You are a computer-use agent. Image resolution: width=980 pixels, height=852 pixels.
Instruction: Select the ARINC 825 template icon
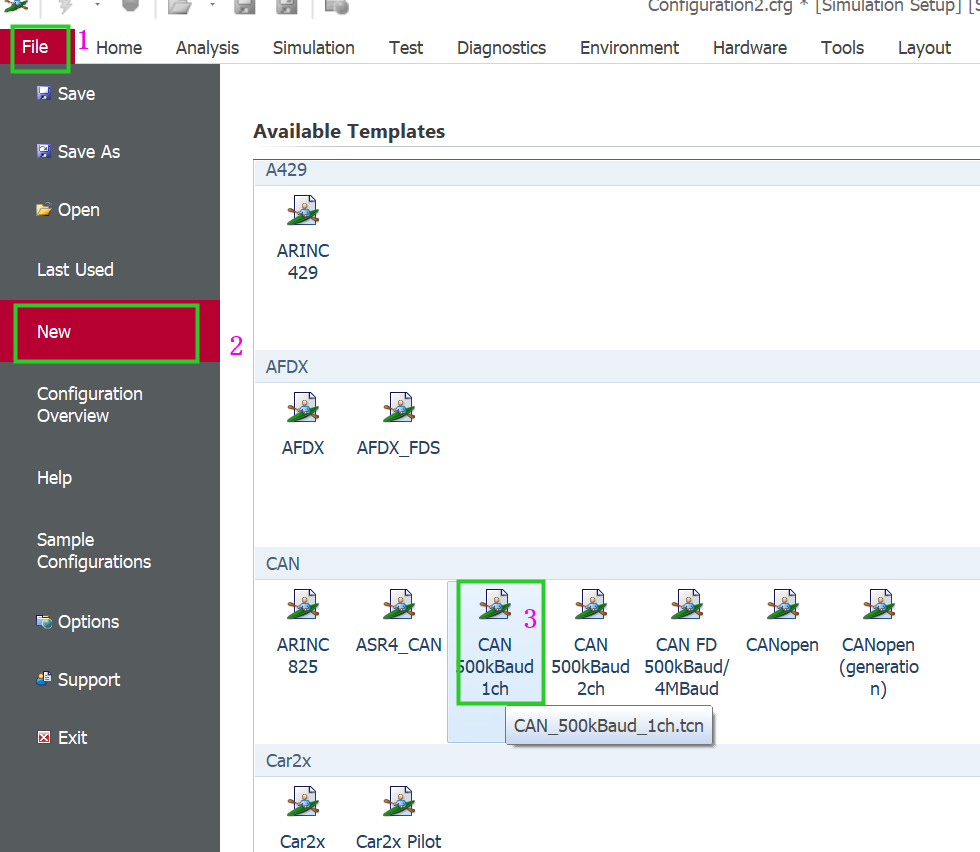tap(303, 604)
